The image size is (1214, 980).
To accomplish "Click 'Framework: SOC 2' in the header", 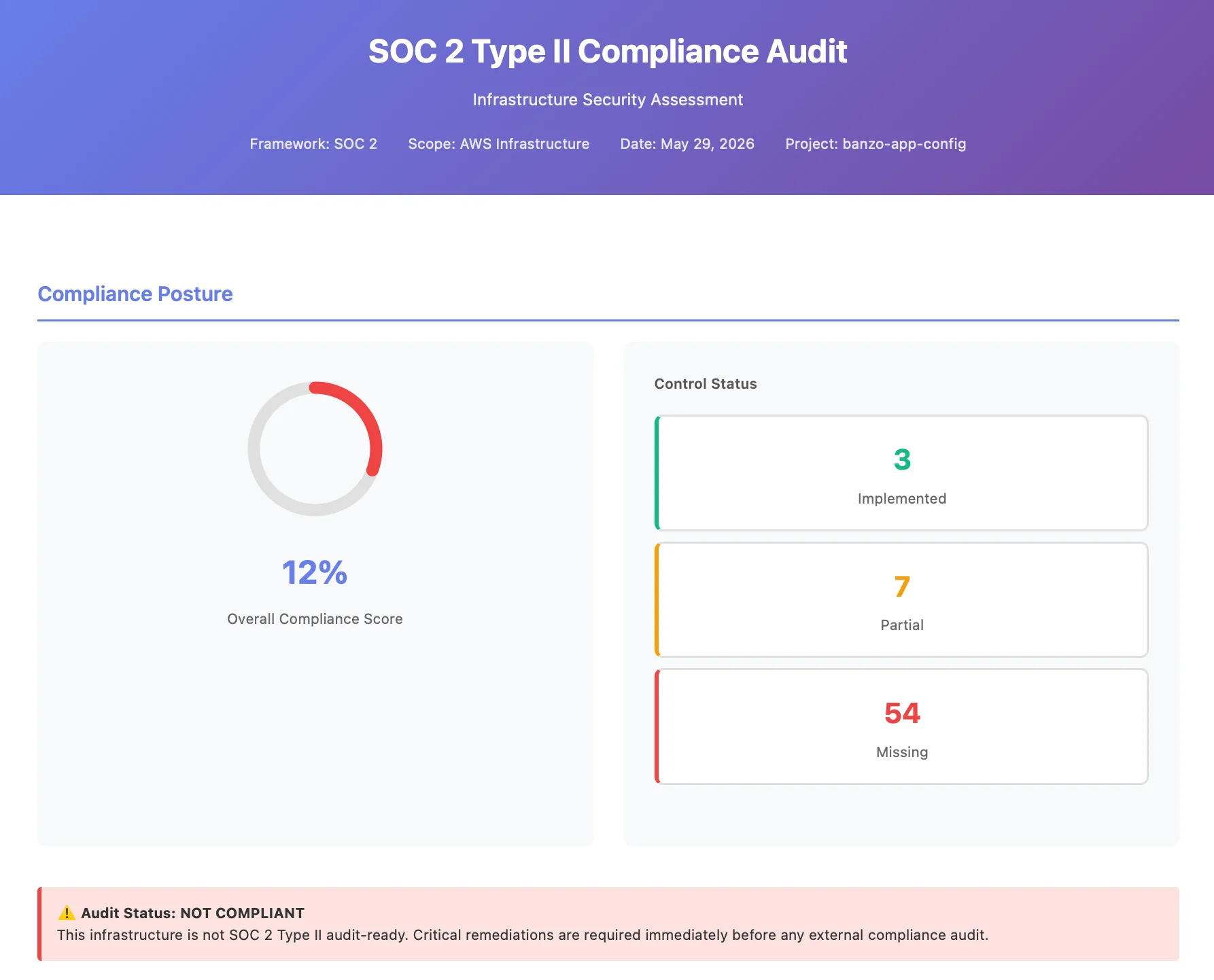I will (313, 144).
